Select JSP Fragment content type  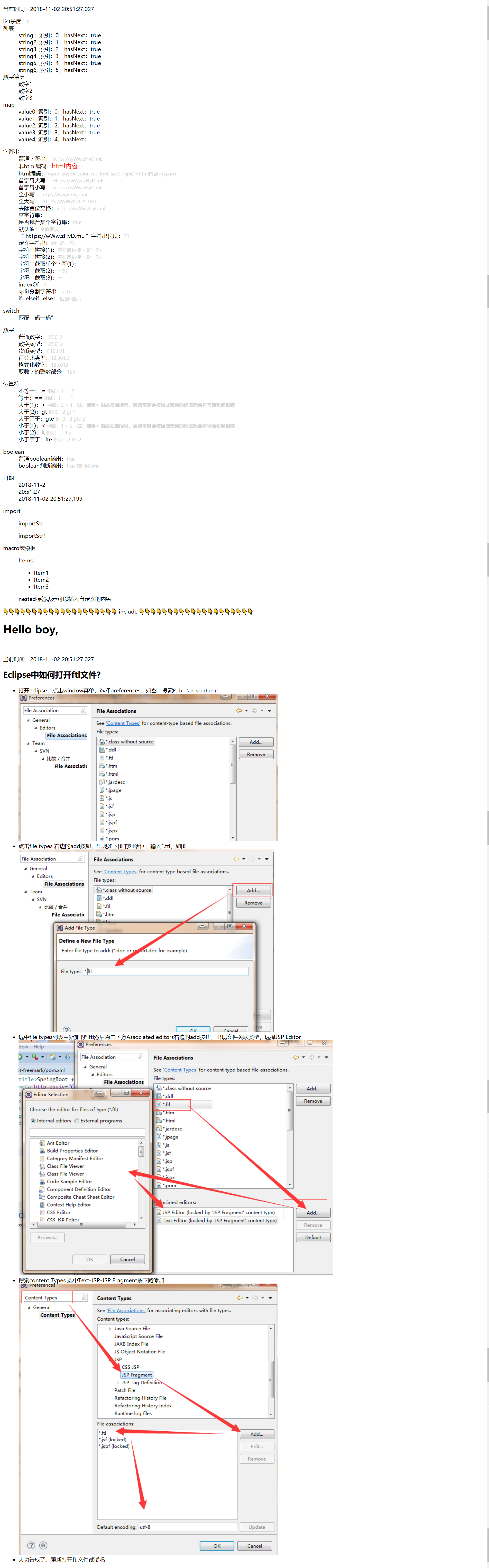[137, 1375]
